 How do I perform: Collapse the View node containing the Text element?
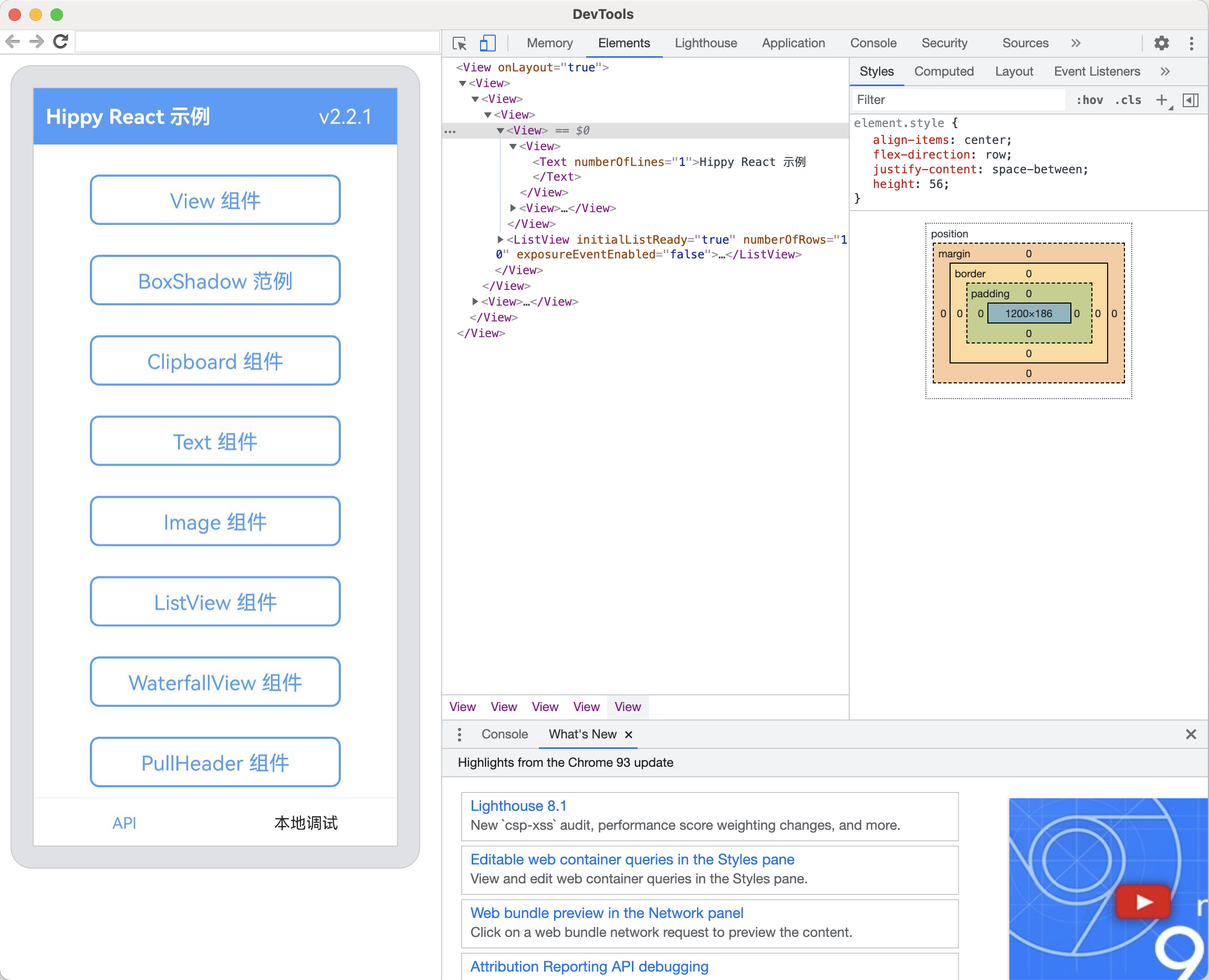click(513, 147)
